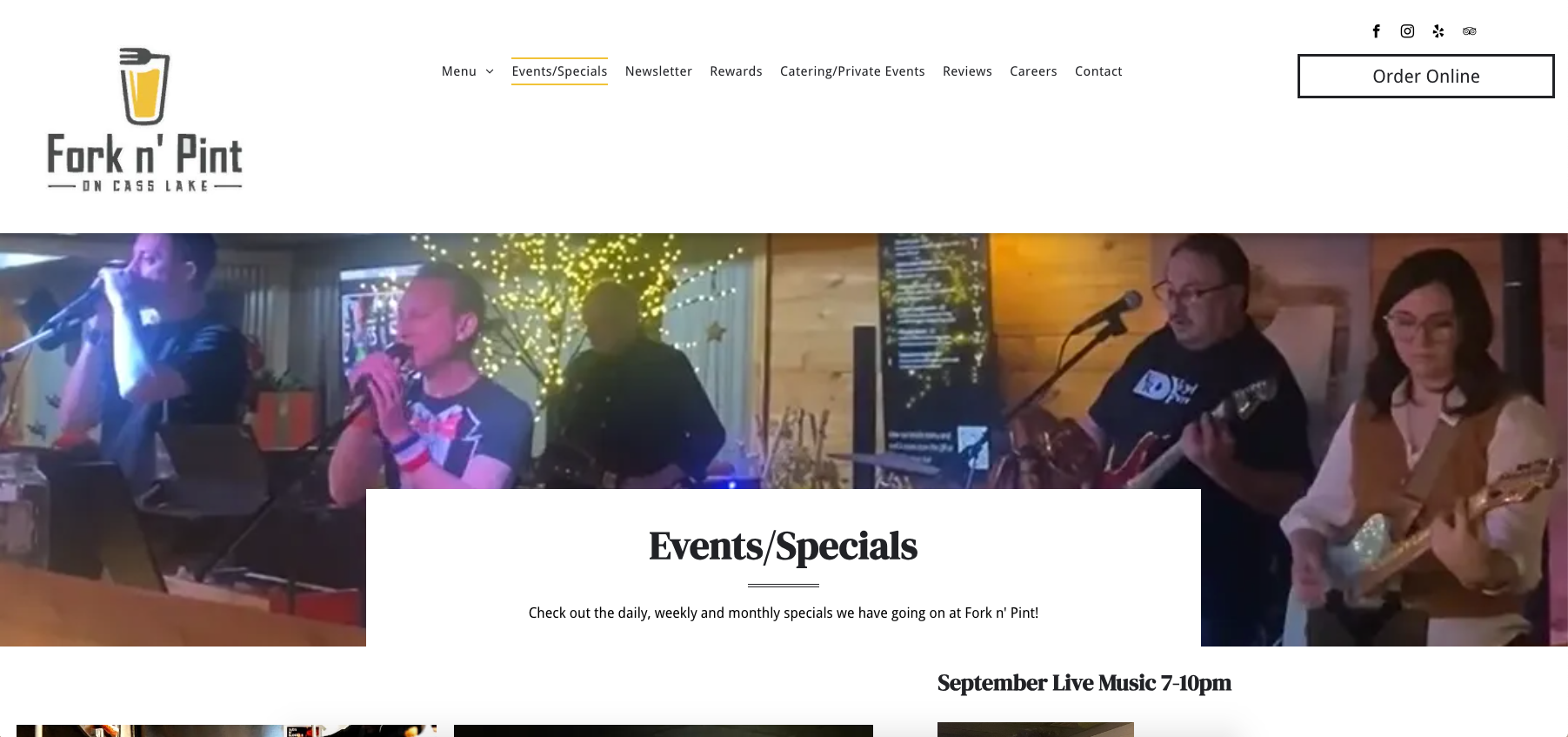
Task: Open the Reviews navigation link
Action: pyautogui.click(x=967, y=71)
